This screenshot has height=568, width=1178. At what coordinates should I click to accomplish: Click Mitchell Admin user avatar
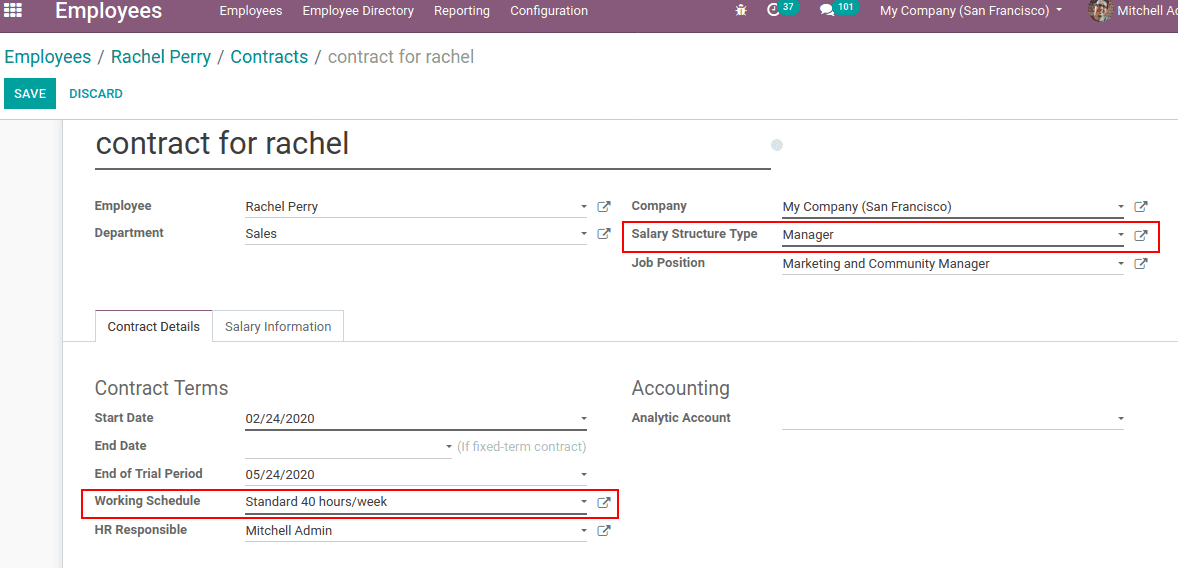1100,11
